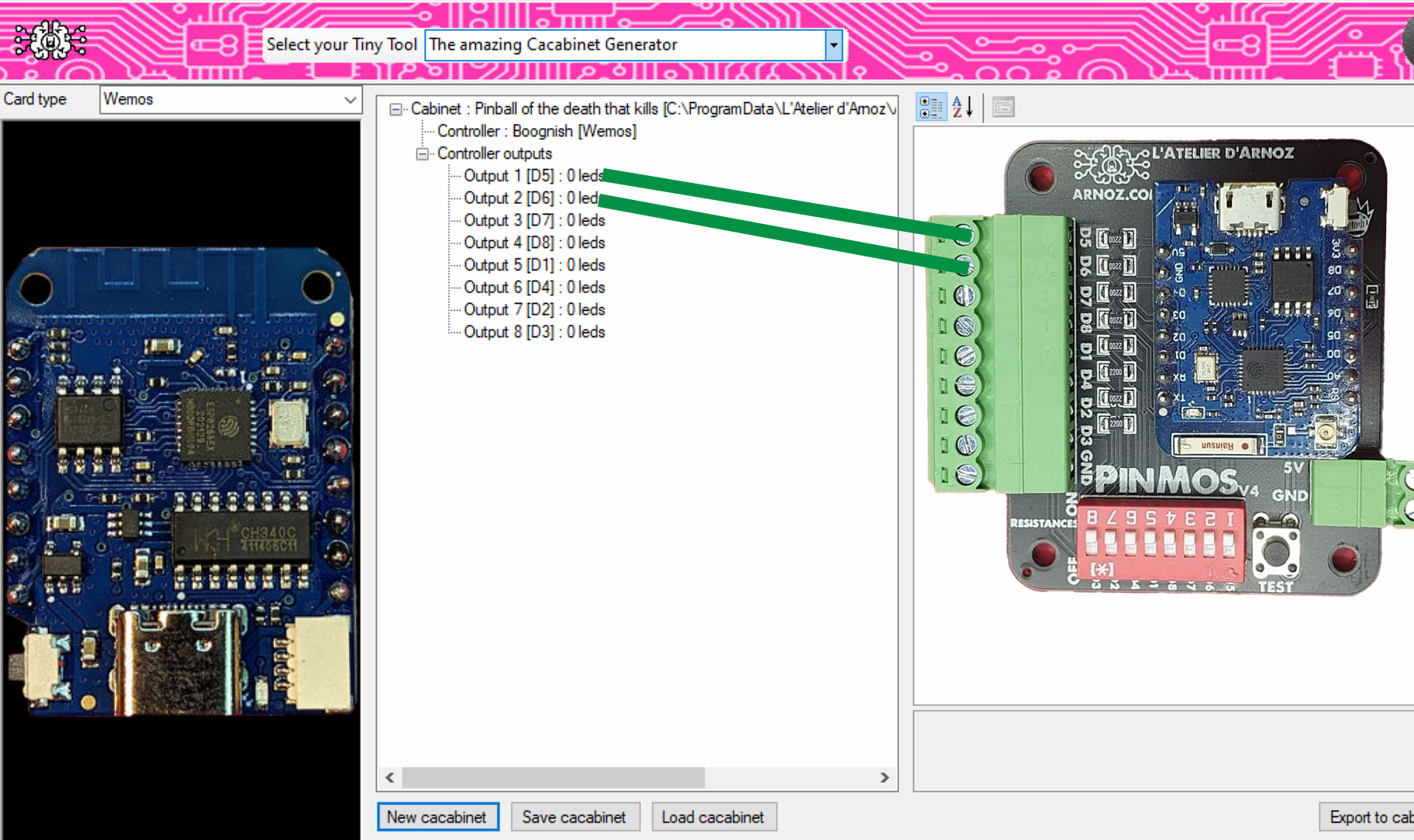1414x840 pixels.
Task: Click the tree's right scroll arrow
Action: coord(885,777)
